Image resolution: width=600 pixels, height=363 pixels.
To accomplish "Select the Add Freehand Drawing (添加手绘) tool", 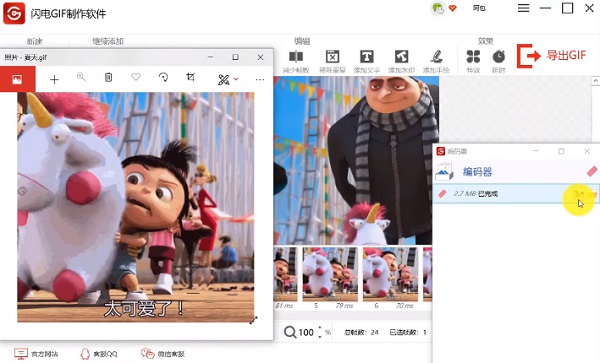I will [436, 62].
